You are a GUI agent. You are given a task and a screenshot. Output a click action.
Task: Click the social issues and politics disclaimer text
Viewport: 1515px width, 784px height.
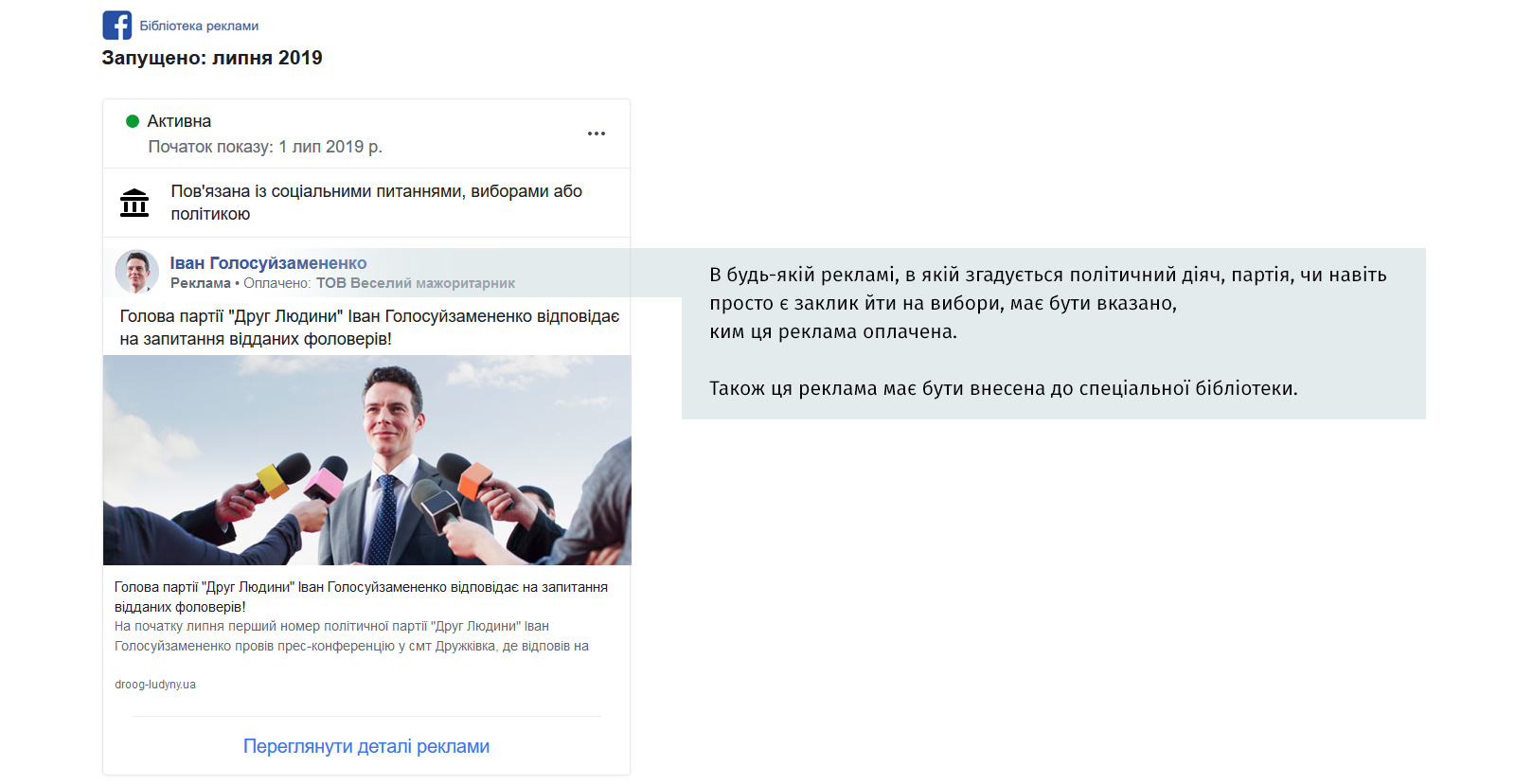pyautogui.click(x=376, y=203)
